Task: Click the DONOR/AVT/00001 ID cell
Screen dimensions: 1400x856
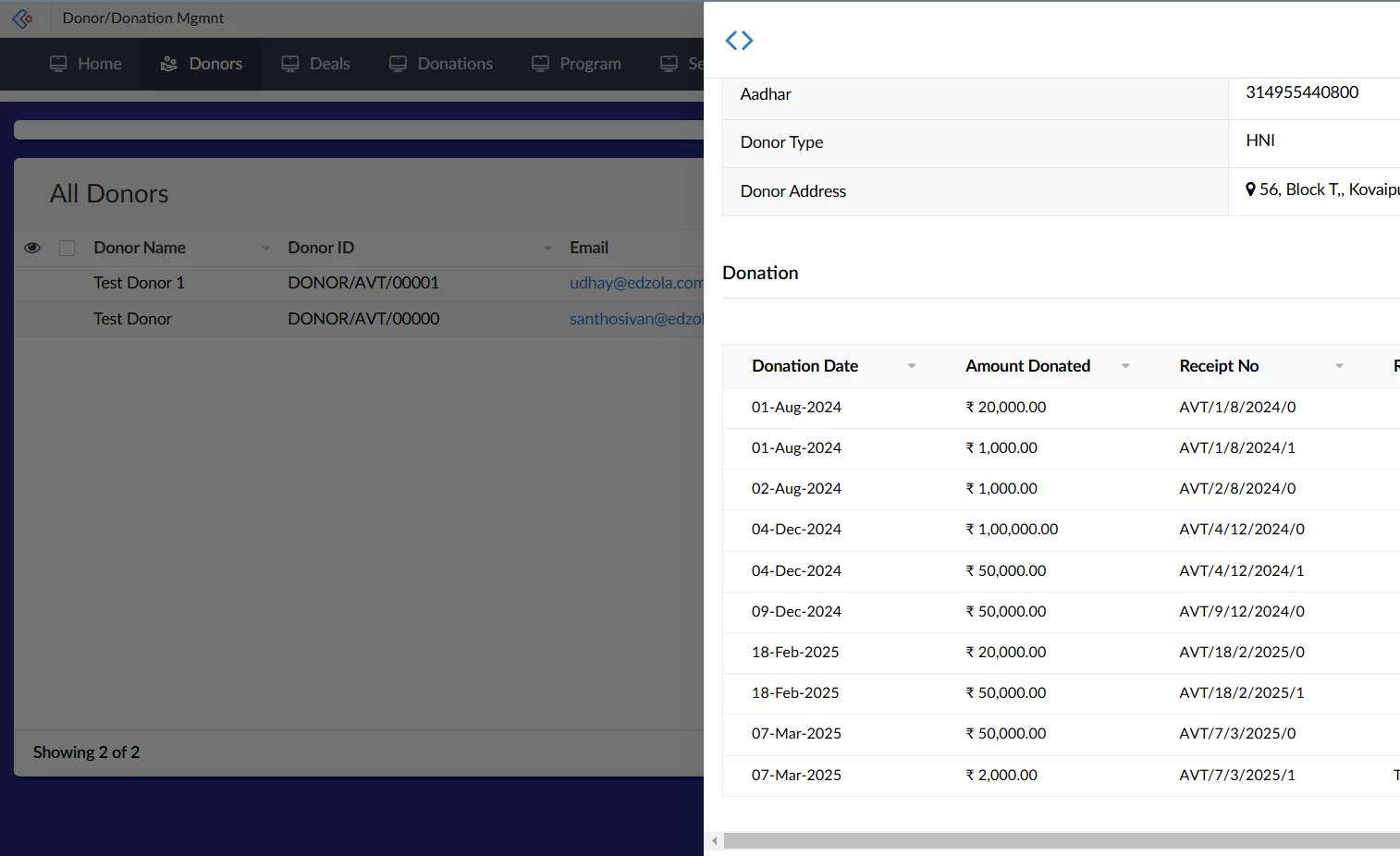Action: (x=363, y=283)
